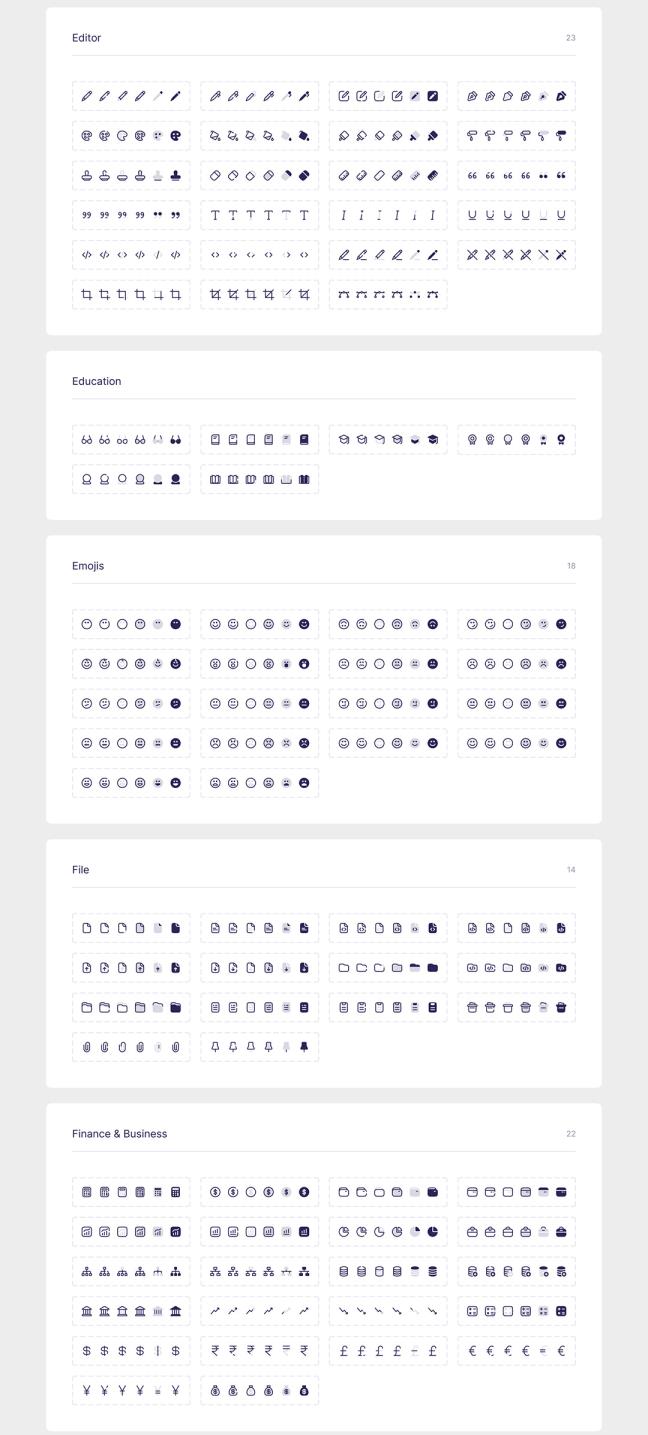The height and width of the screenshot is (1435, 648).
Task: Click the solid filled archive box icon
Action: tap(561, 1007)
